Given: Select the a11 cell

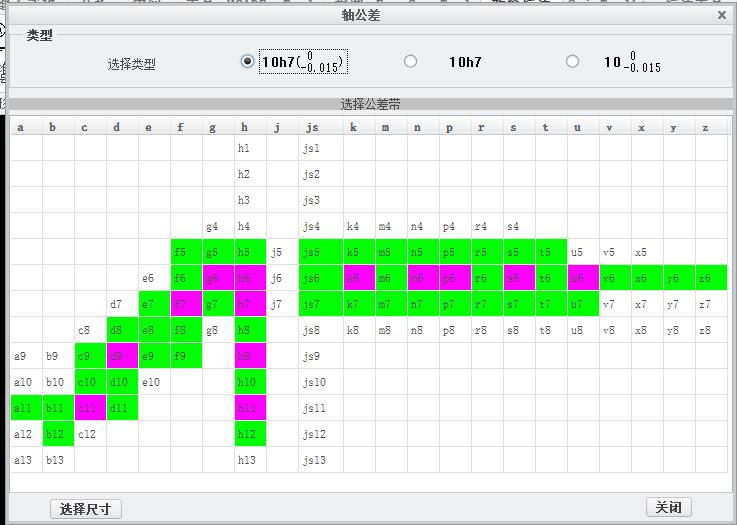Looking at the screenshot, I should click(x=26, y=408).
